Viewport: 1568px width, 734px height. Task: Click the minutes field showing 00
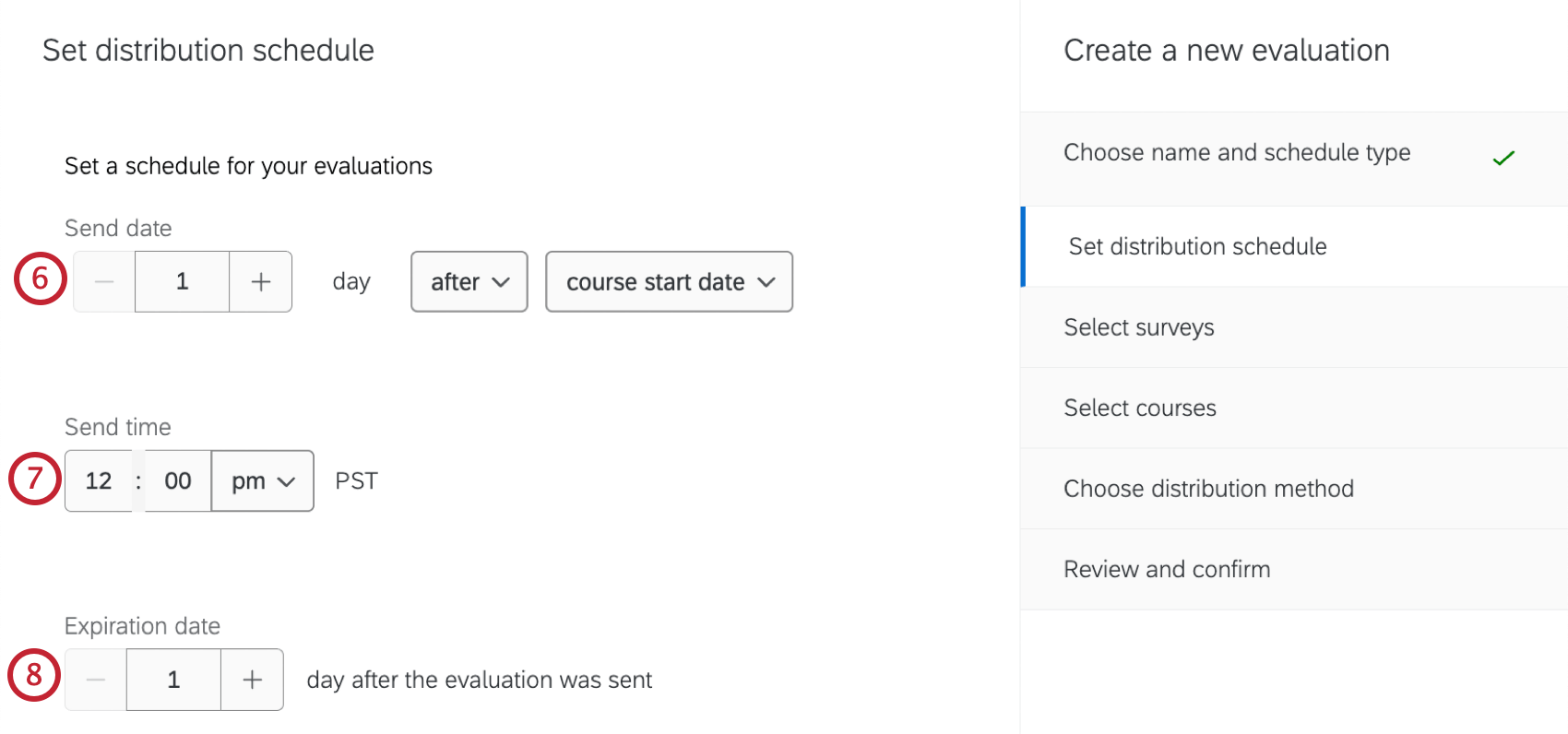click(176, 480)
